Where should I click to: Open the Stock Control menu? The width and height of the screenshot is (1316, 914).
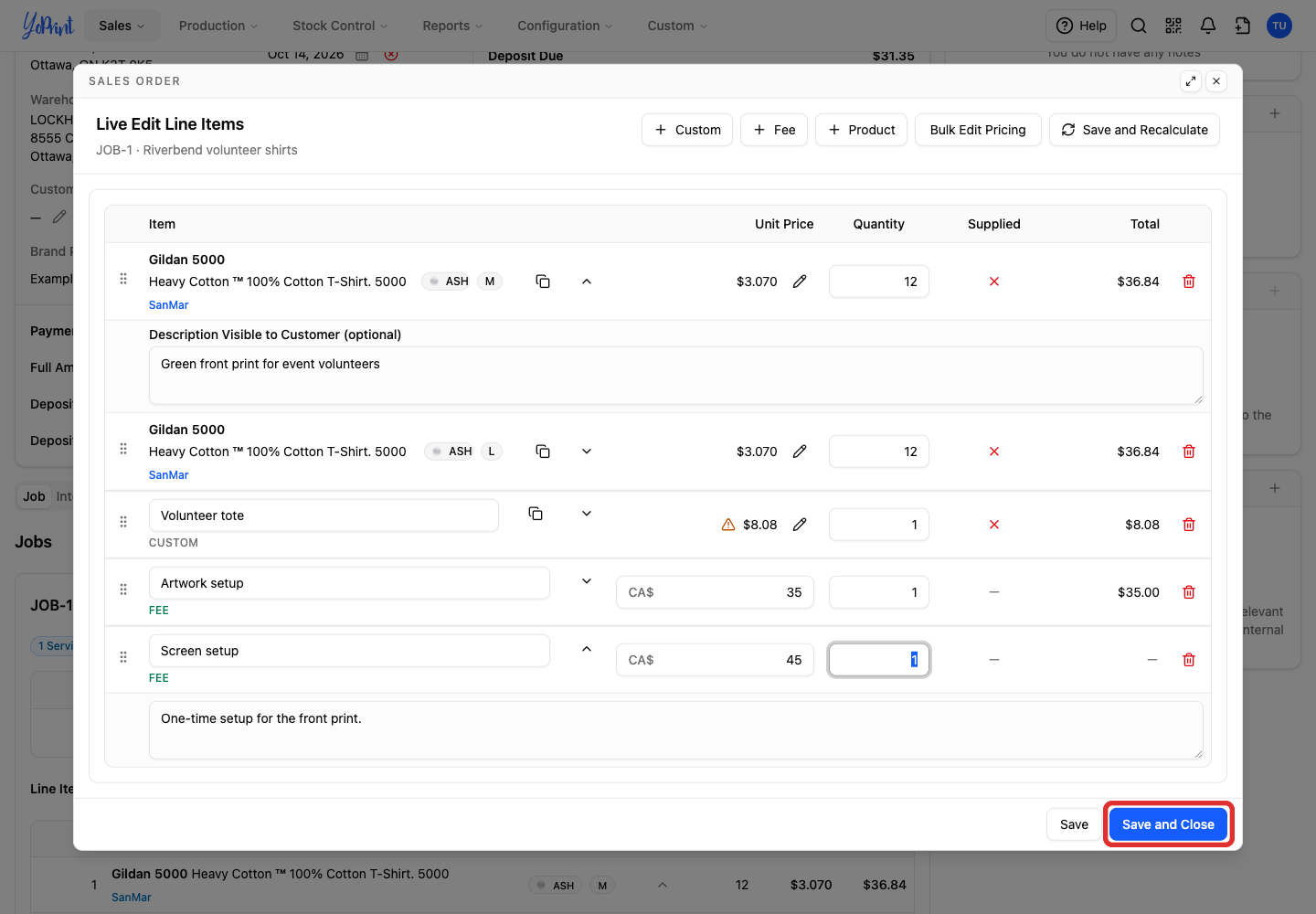340,26
